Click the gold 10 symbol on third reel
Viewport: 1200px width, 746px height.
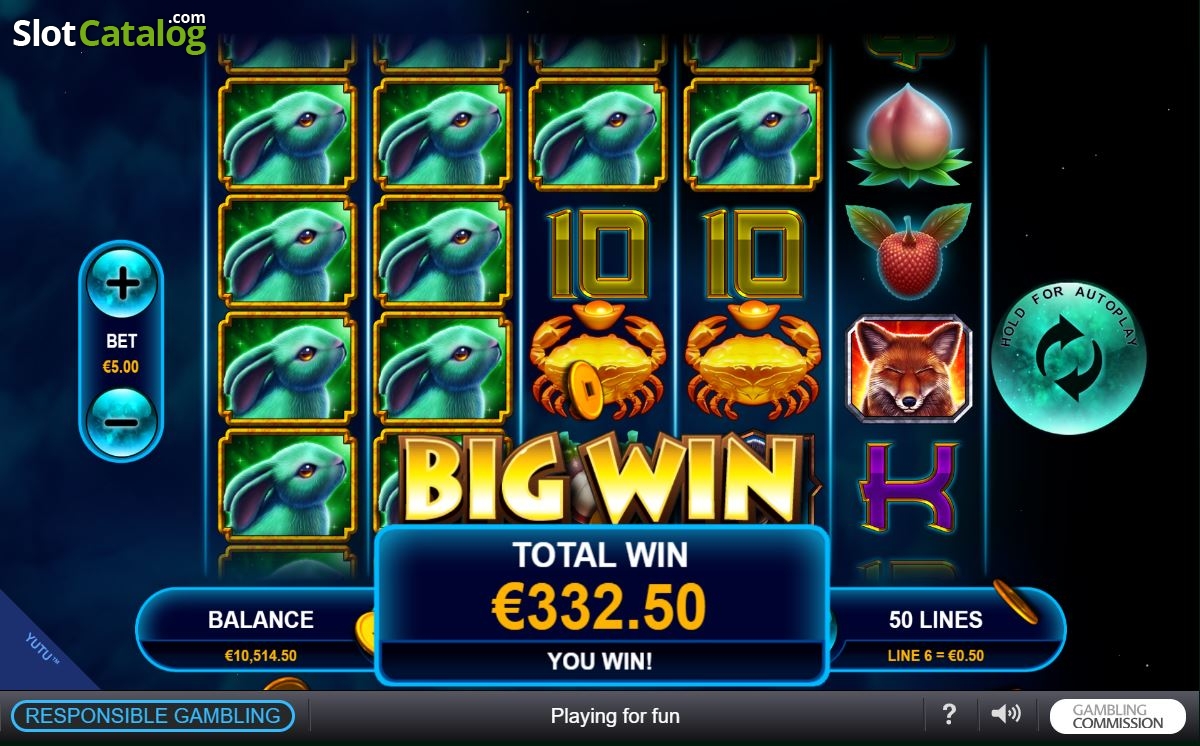pyautogui.click(x=599, y=255)
